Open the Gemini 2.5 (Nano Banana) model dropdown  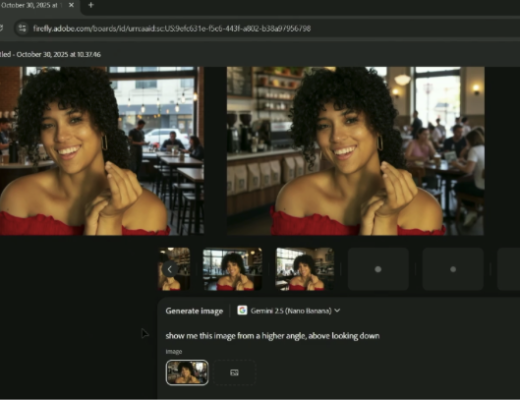[x=289, y=311]
